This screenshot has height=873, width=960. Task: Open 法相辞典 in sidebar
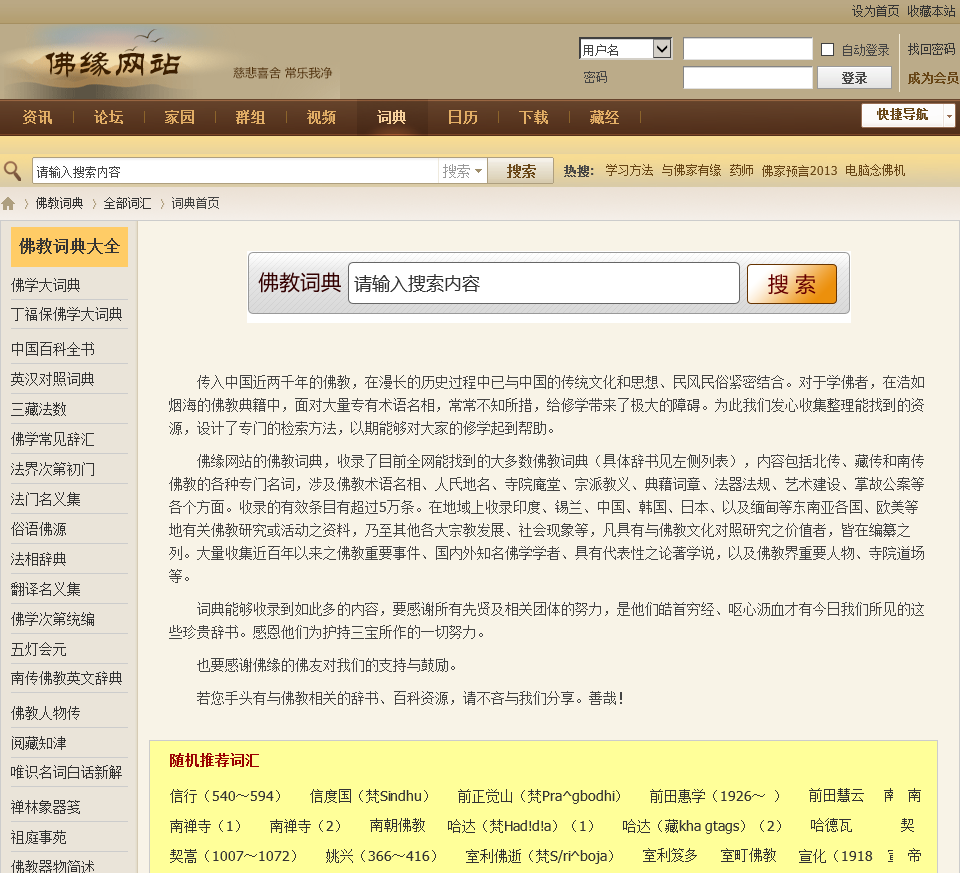point(39,559)
